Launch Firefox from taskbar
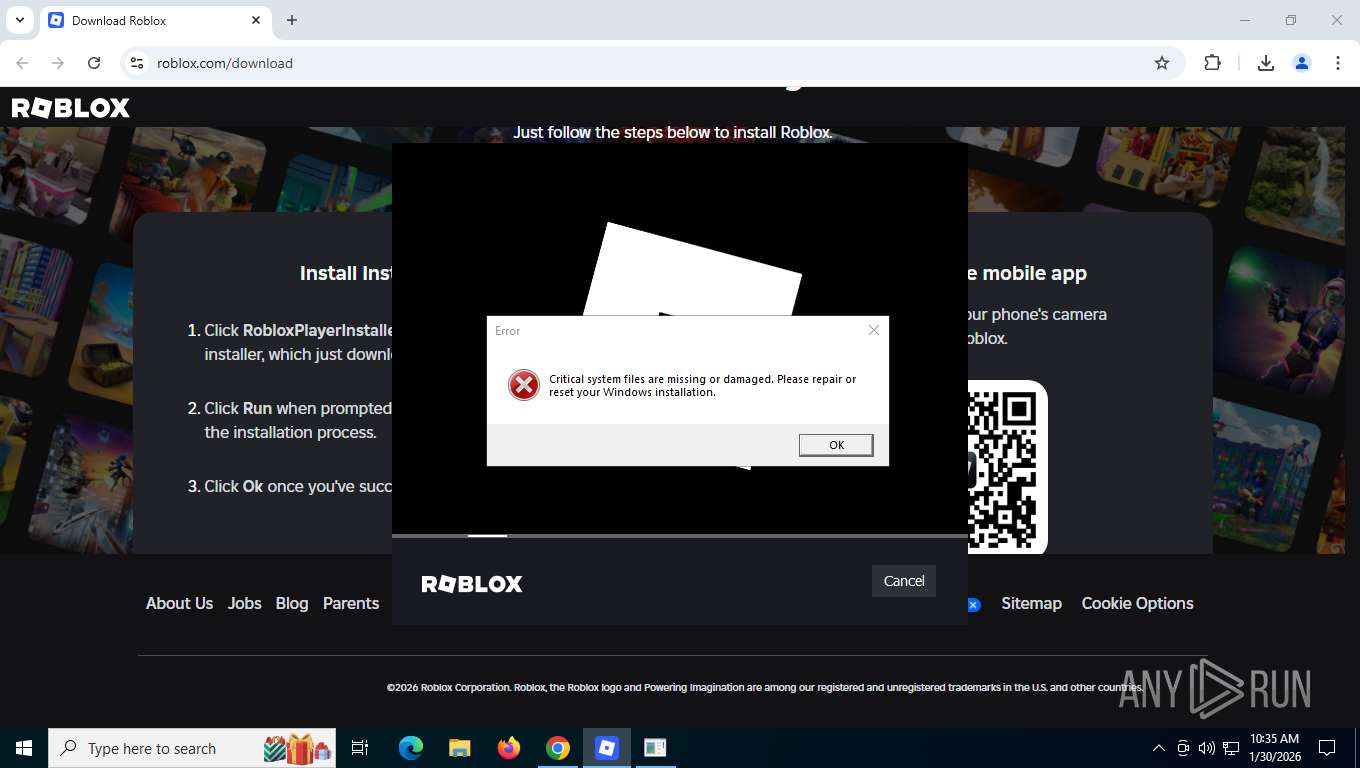1360x768 pixels. [509, 748]
